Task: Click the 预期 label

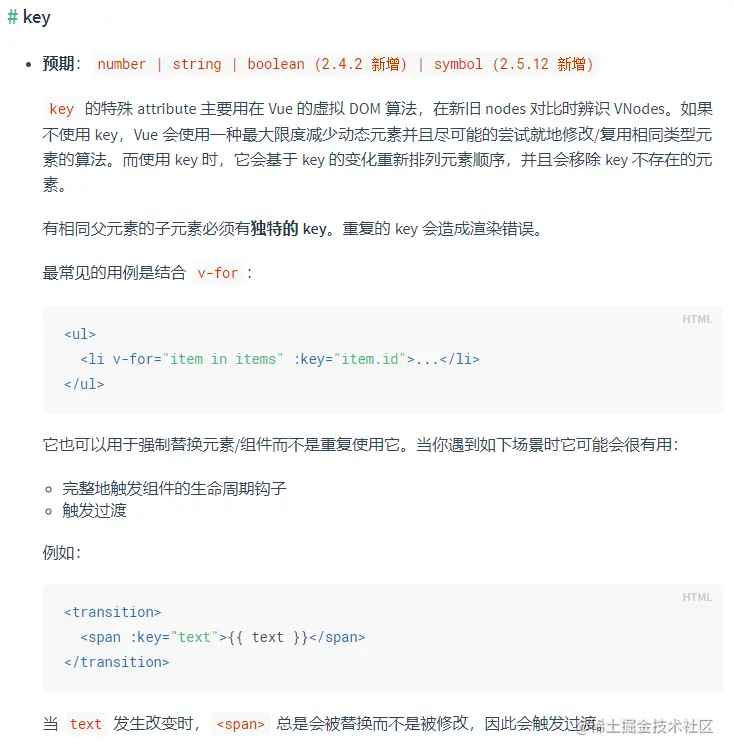Action: coord(58,64)
